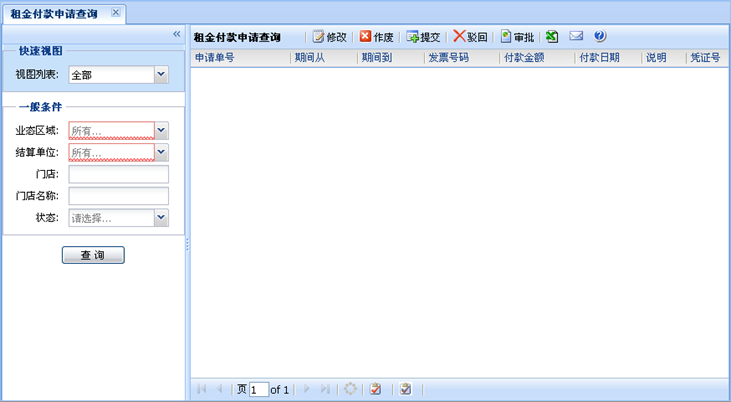The height and width of the screenshot is (402, 731).
Task: Click the 凭证号 column header
Action: [708, 58]
